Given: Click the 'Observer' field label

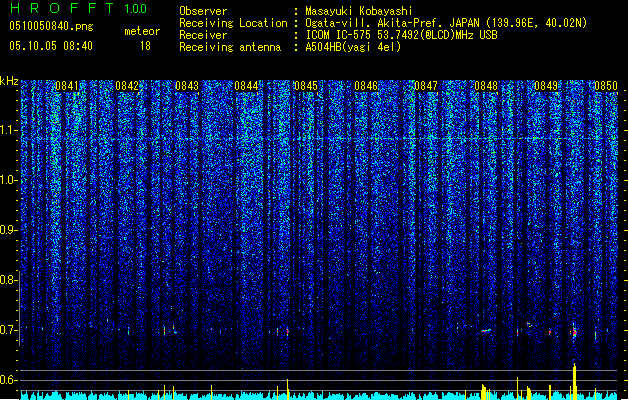Looking at the screenshot, I should [x=203, y=11].
